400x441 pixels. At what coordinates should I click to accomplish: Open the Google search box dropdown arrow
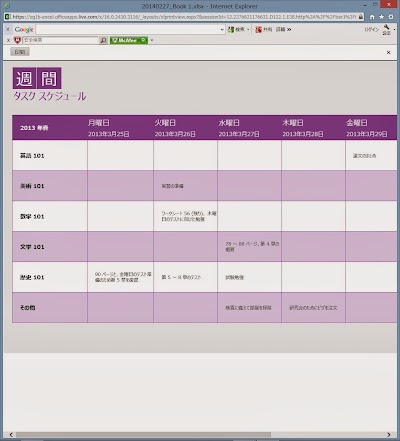(222, 30)
